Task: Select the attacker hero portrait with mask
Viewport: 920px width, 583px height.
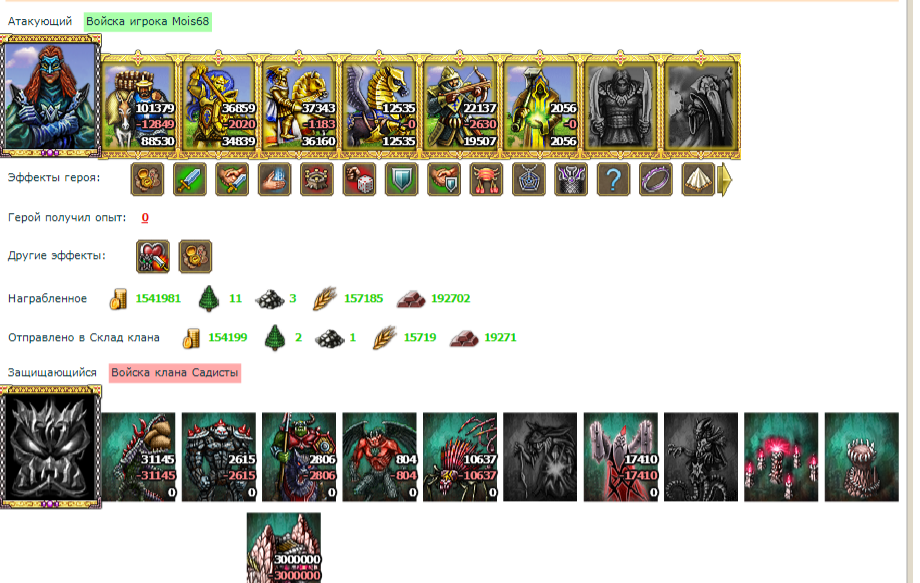Action: (x=50, y=96)
